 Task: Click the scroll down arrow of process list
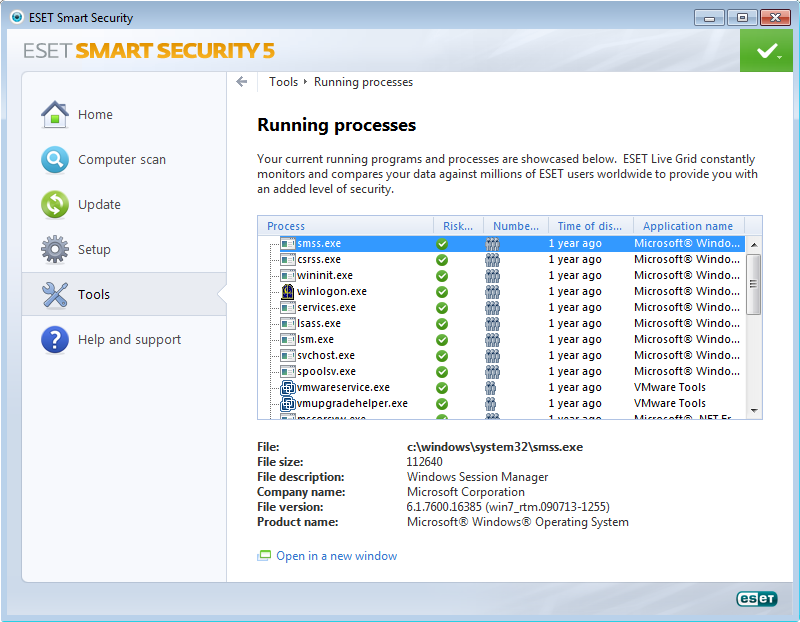coord(754,410)
